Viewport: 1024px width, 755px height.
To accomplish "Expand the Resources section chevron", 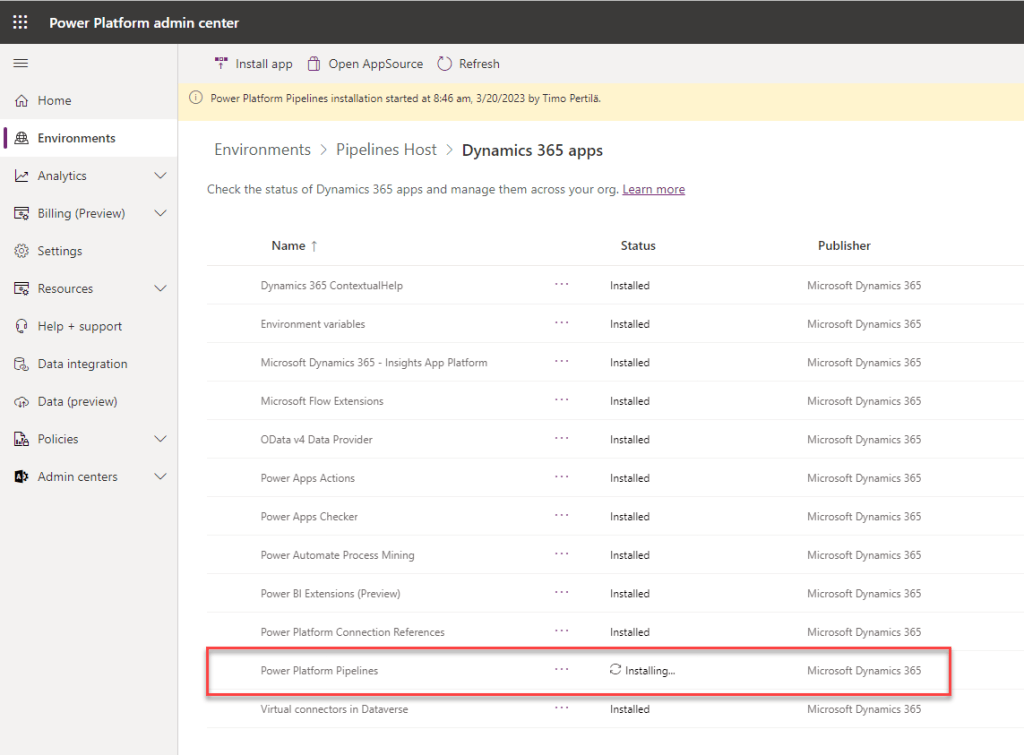I will [x=160, y=289].
